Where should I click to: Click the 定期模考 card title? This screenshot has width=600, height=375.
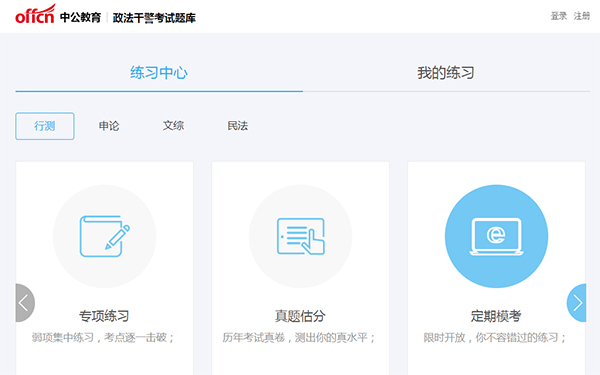(x=496, y=316)
